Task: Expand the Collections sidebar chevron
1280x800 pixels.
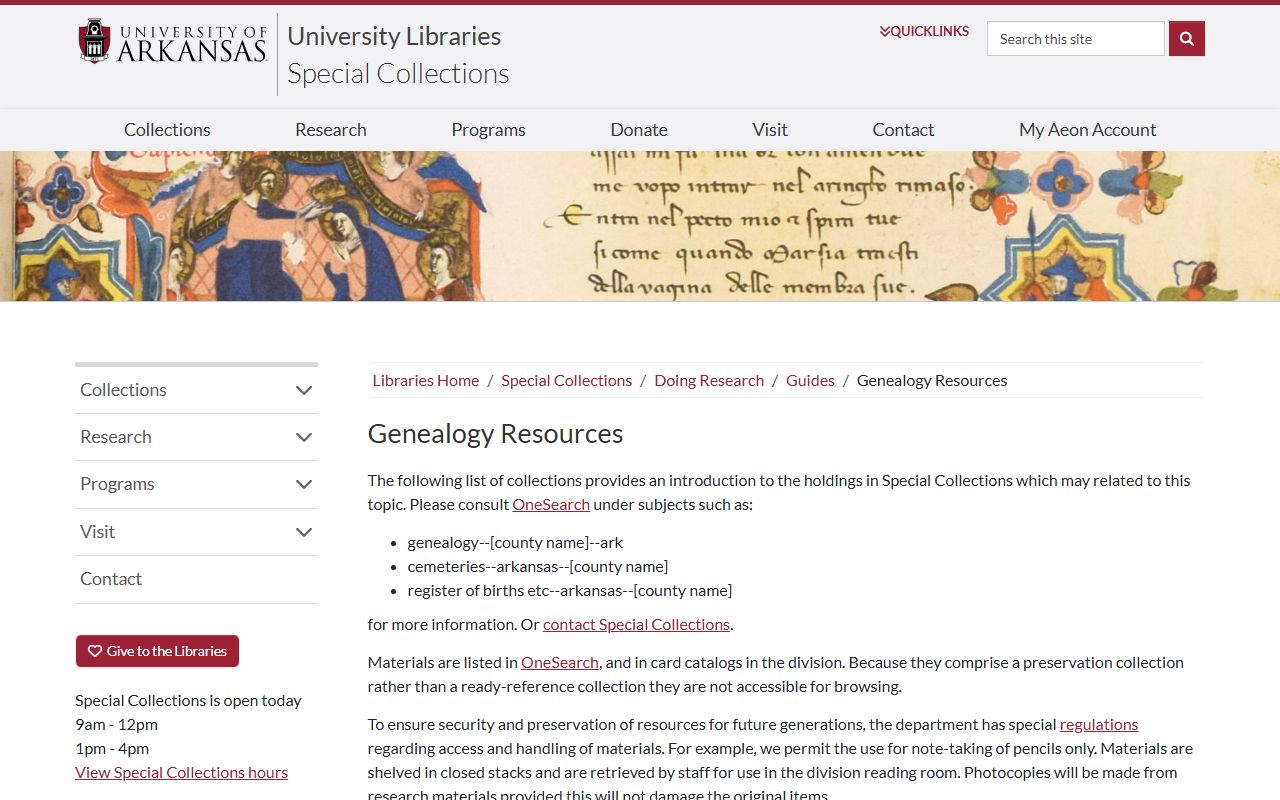Action: [x=304, y=390]
